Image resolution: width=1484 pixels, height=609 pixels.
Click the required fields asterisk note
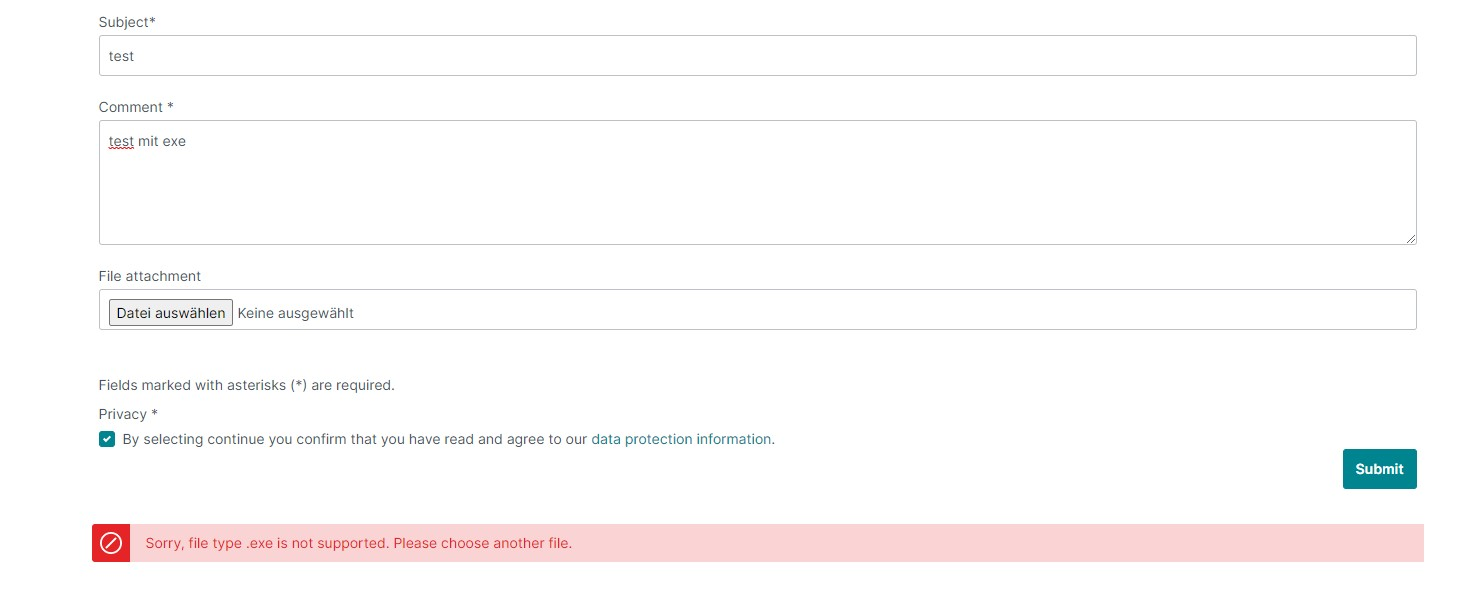pos(246,385)
